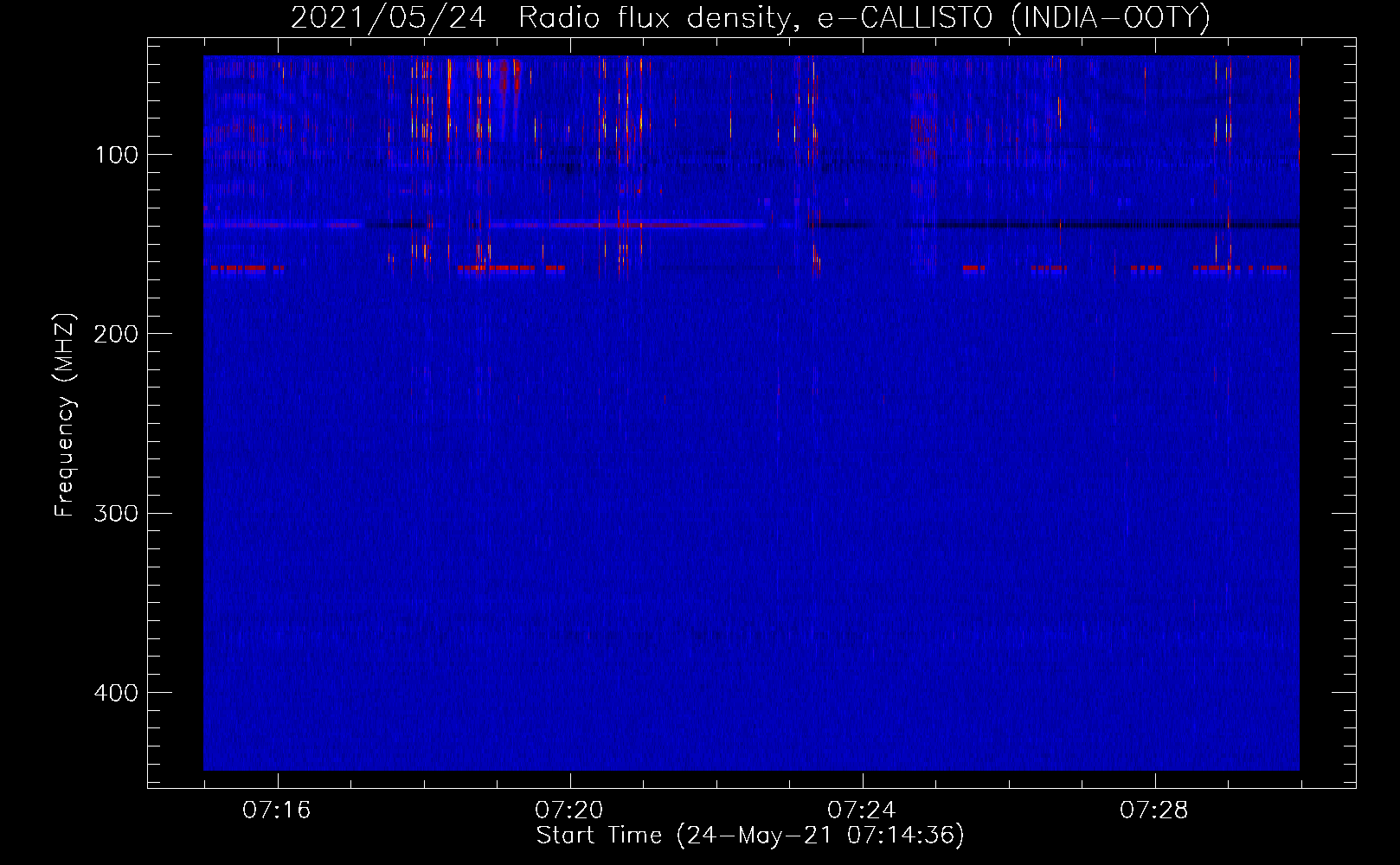Select the "Start Time (24-May-21 07:14:36)" axis label
This screenshot has width=1400, height=865.
click(x=750, y=836)
